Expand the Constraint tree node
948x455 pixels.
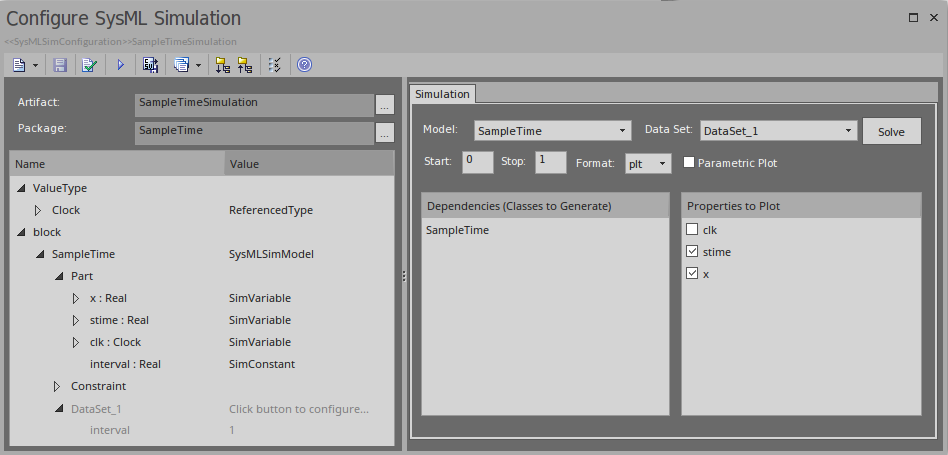pyautogui.click(x=57, y=386)
